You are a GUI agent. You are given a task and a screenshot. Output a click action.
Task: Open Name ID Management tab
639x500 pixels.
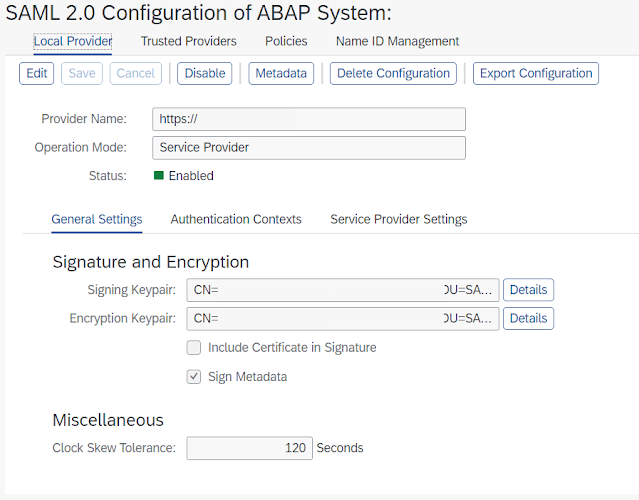click(397, 41)
